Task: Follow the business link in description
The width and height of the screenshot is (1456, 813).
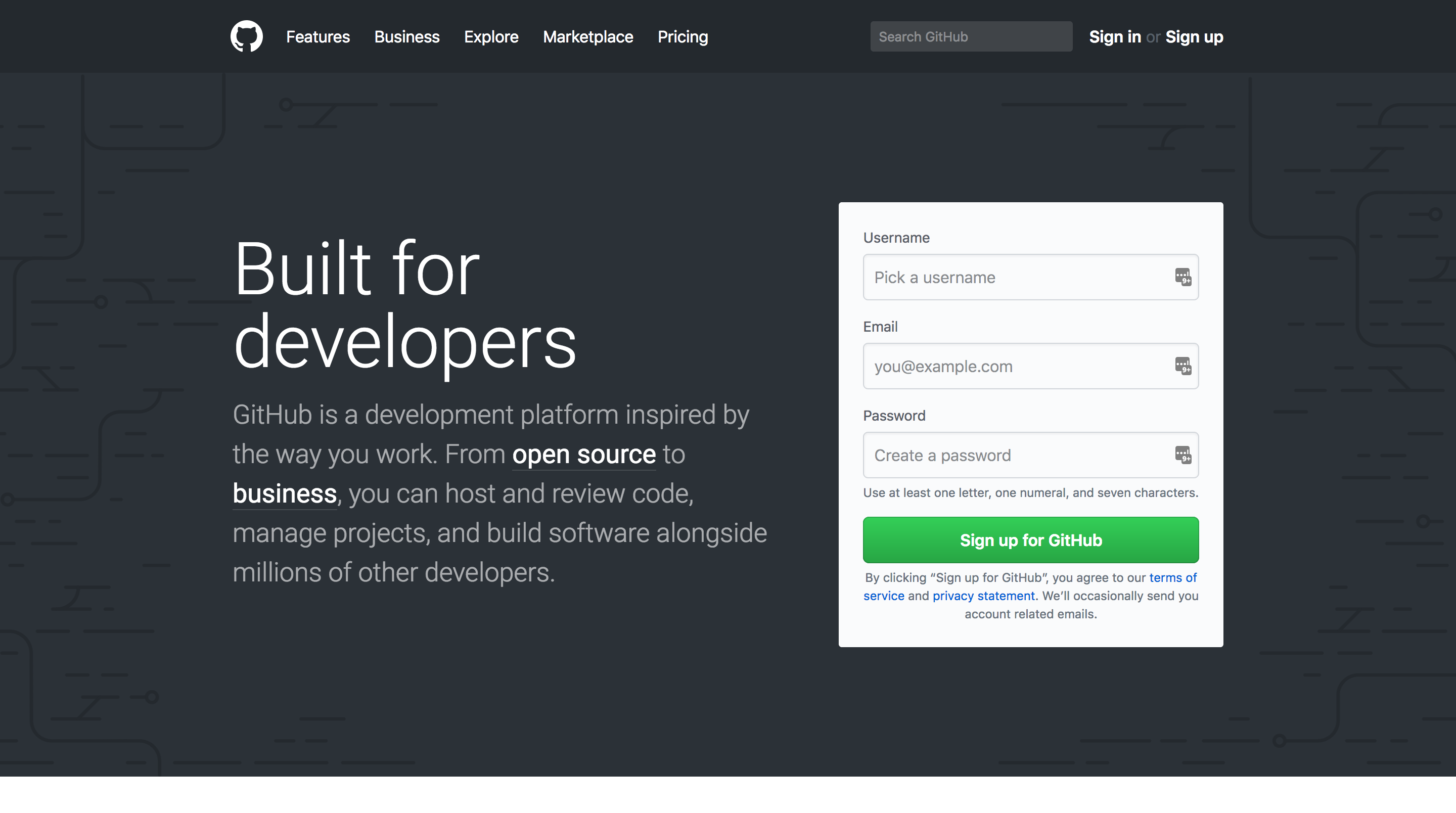Action: point(284,493)
